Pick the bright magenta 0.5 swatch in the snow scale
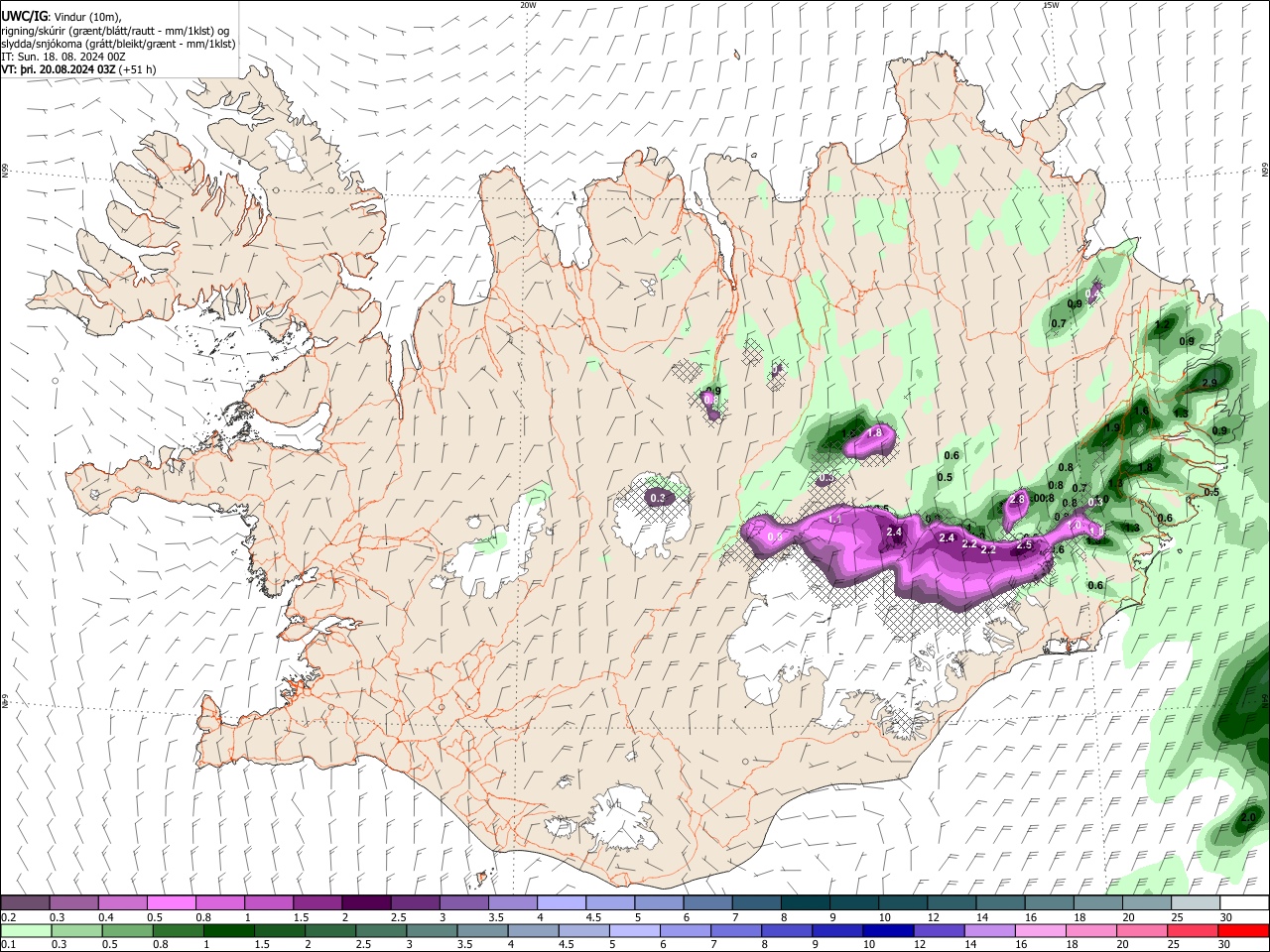 (x=171, y=902)
